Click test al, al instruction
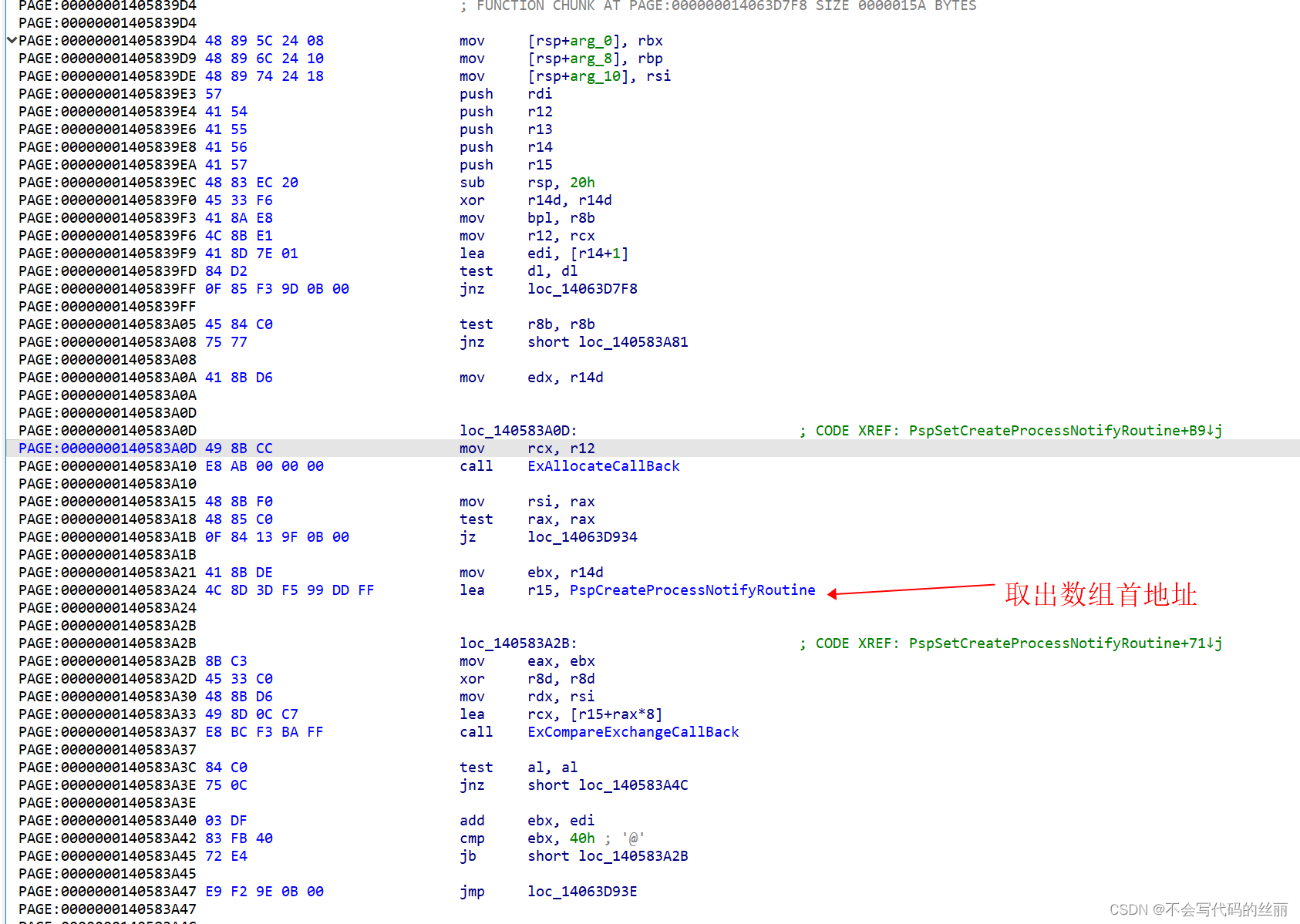This screenshot has width=1300, height=924. (x=519, y=768)
